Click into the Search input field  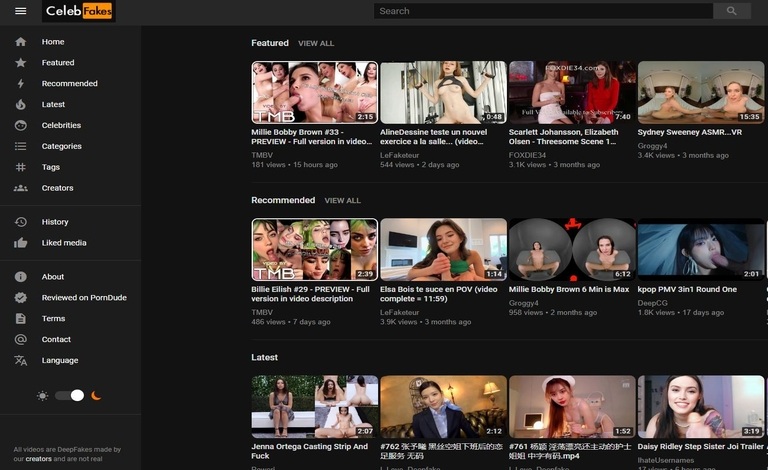pos(542,11)
